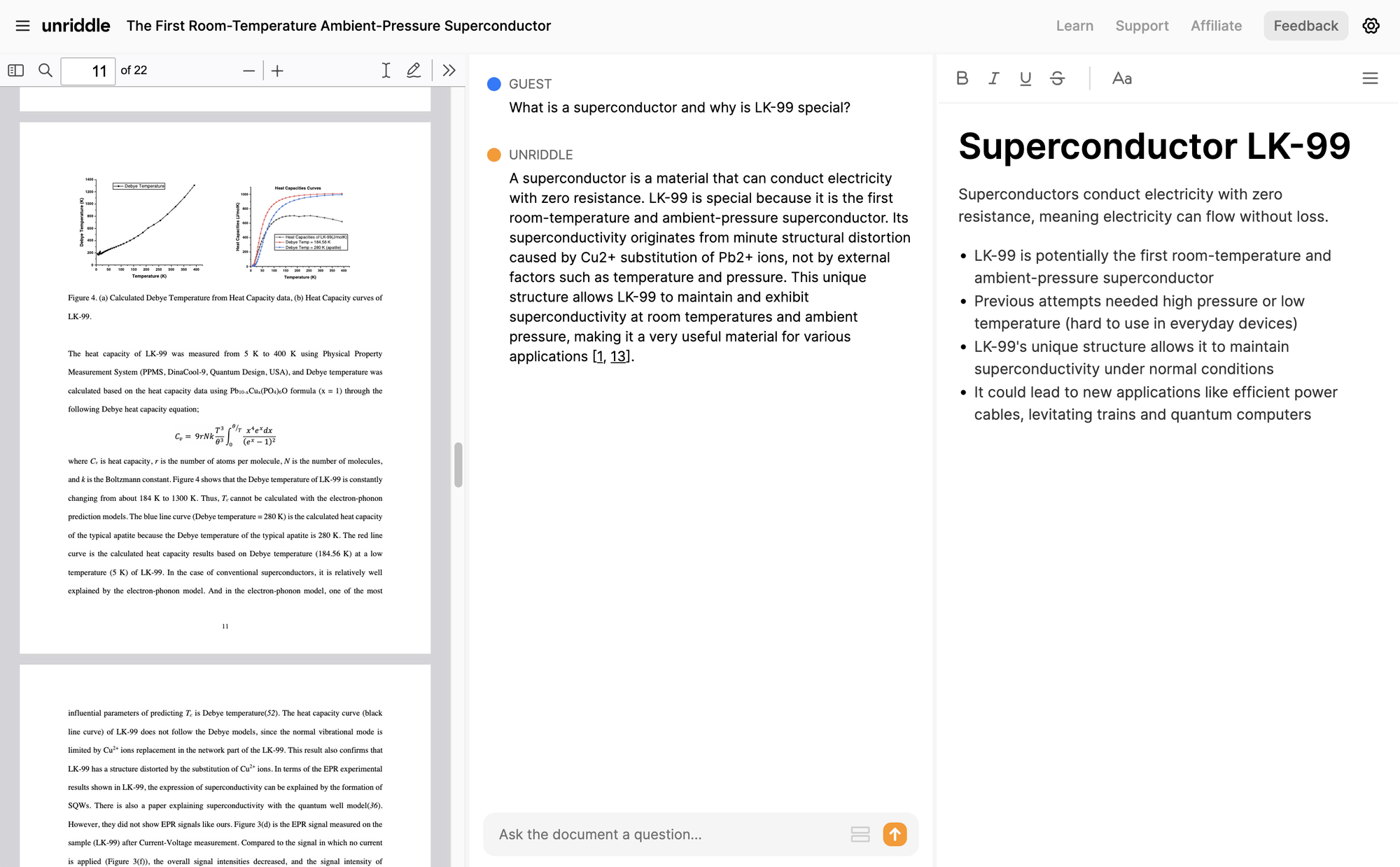This screenshot has width=1400, height=867.
Task: Toggle italic formatting in the notes editor
Action: pyautogui.click(x=993, y=78)
